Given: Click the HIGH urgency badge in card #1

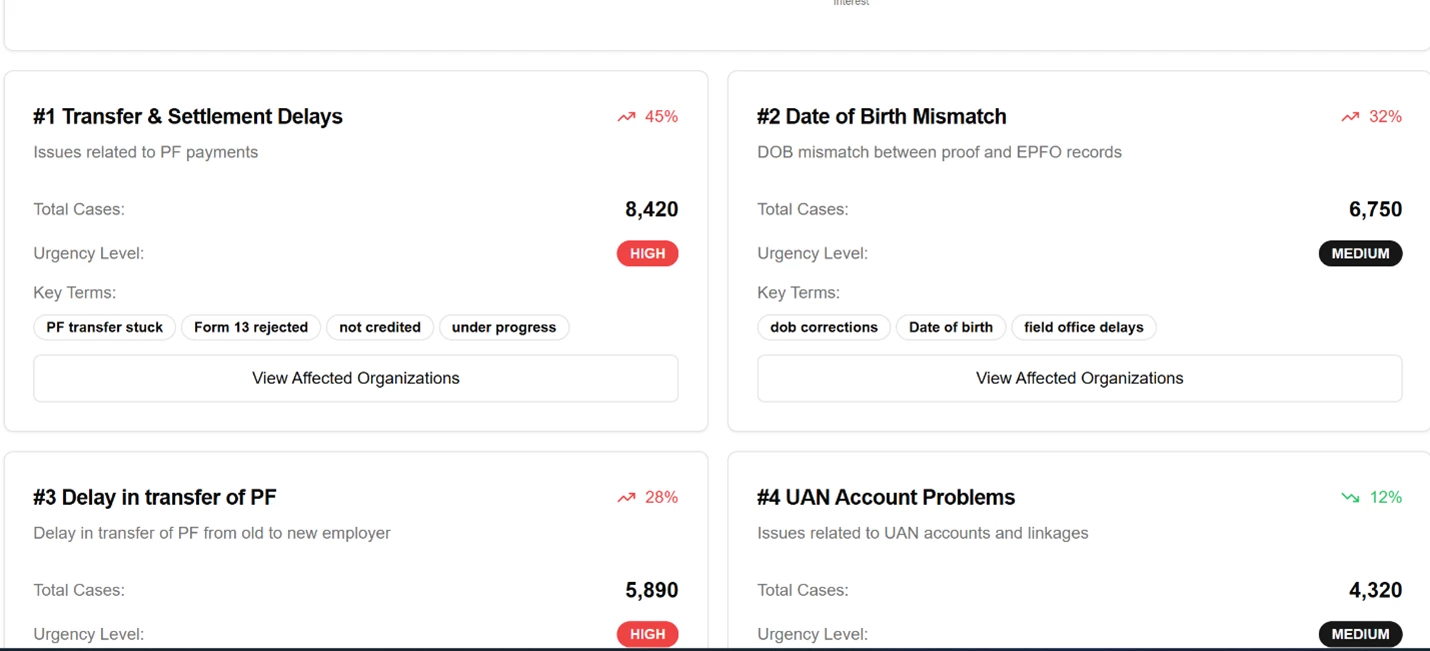Looking at the screenshot, I should (648, 254).
